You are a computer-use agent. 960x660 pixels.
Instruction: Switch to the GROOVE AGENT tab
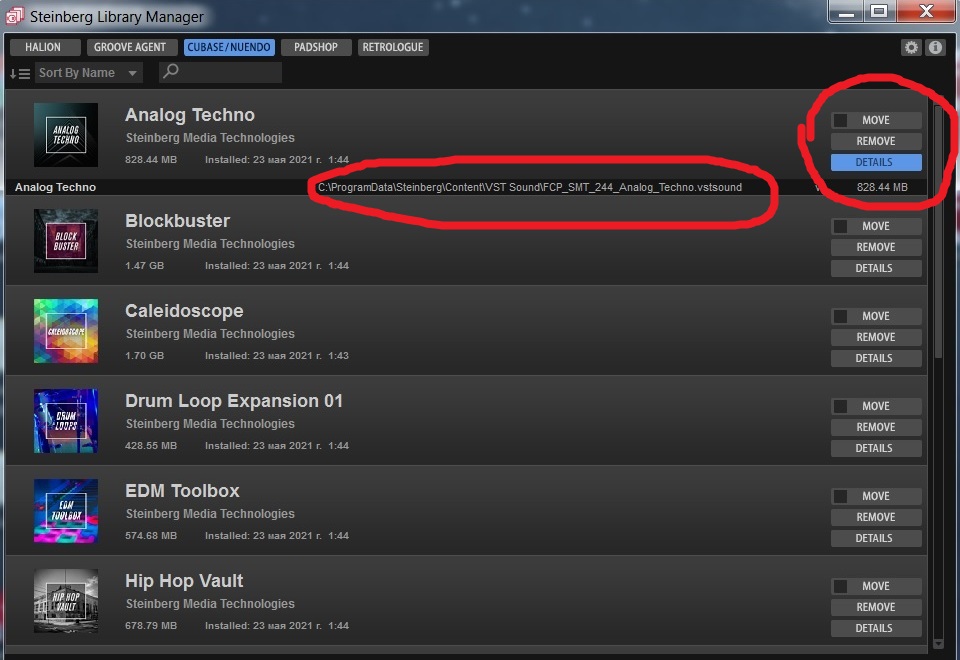point(130,47)
